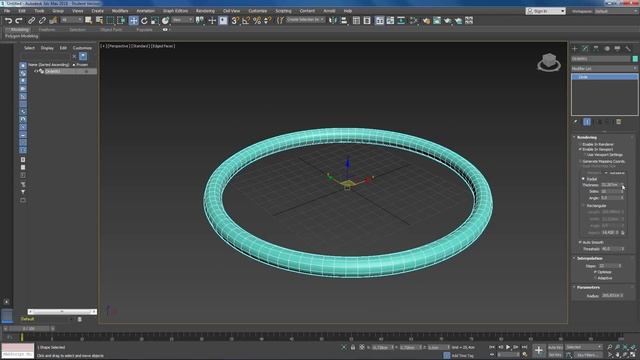This screenshot has height=360, width=640.
Task: Open the Sign In dropdown
Action: [546, 11]
